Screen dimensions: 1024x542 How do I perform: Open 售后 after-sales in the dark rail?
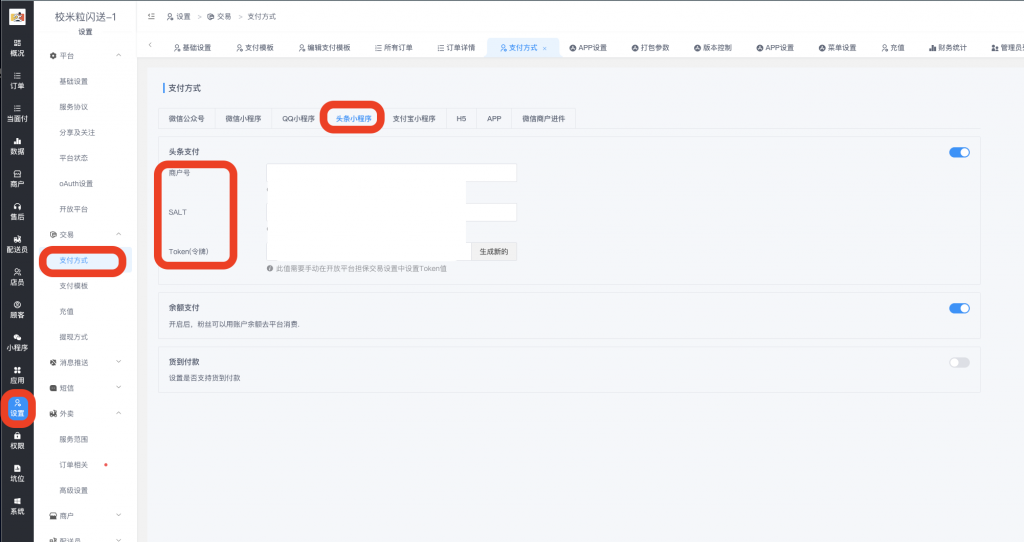[x=17, y=211]
